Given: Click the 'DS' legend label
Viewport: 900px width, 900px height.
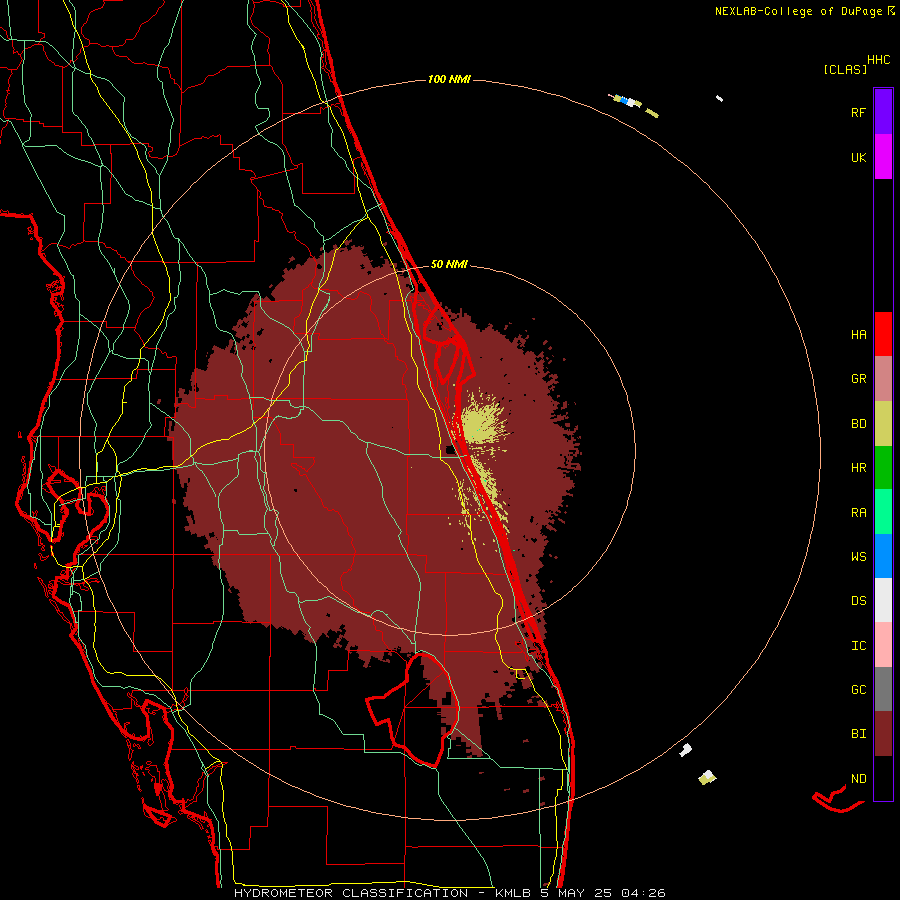Looking at the screenshot, I should [x=858, y=601].
